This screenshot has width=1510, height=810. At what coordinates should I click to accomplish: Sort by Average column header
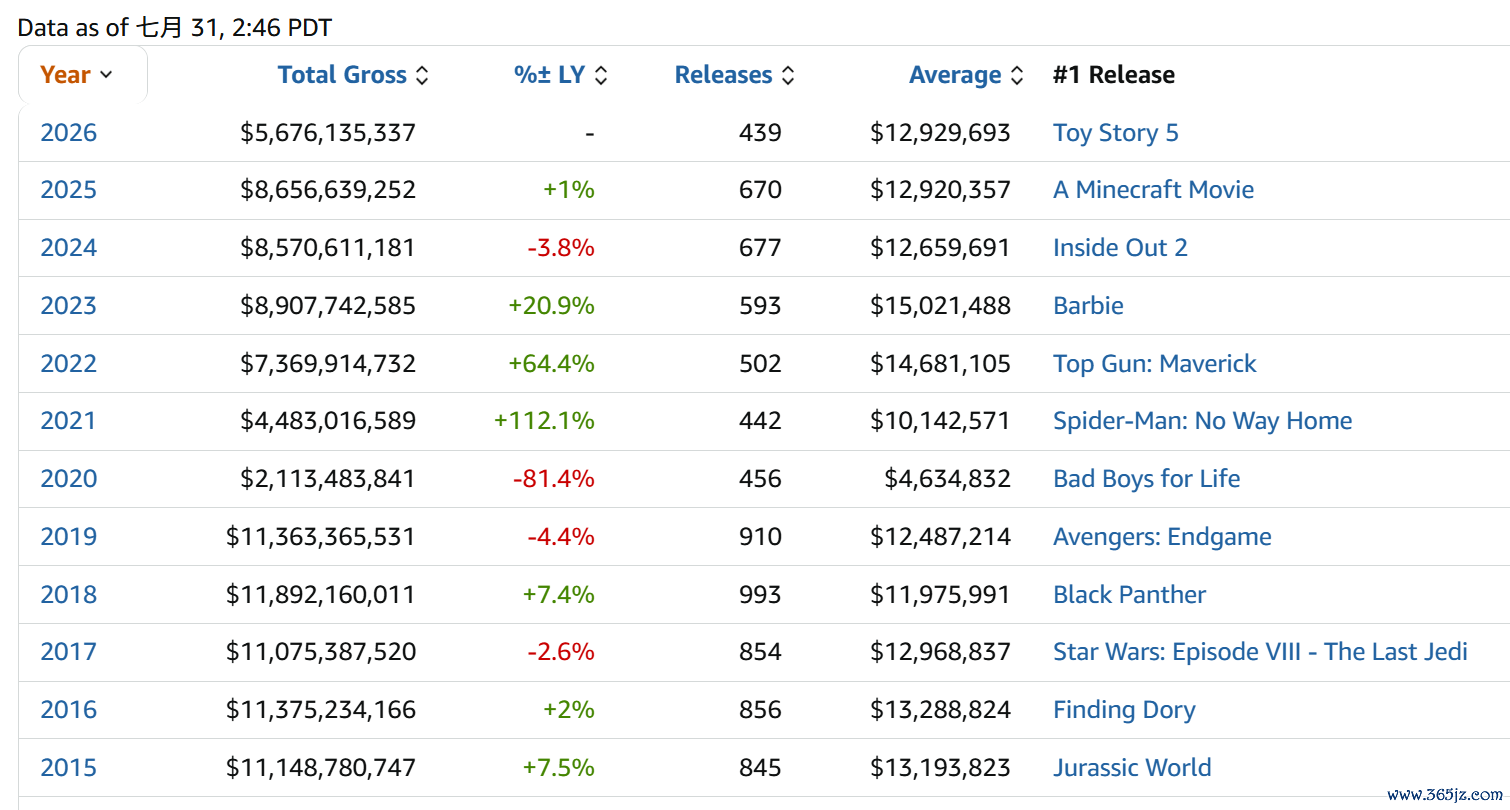click(x=966, y=75)
